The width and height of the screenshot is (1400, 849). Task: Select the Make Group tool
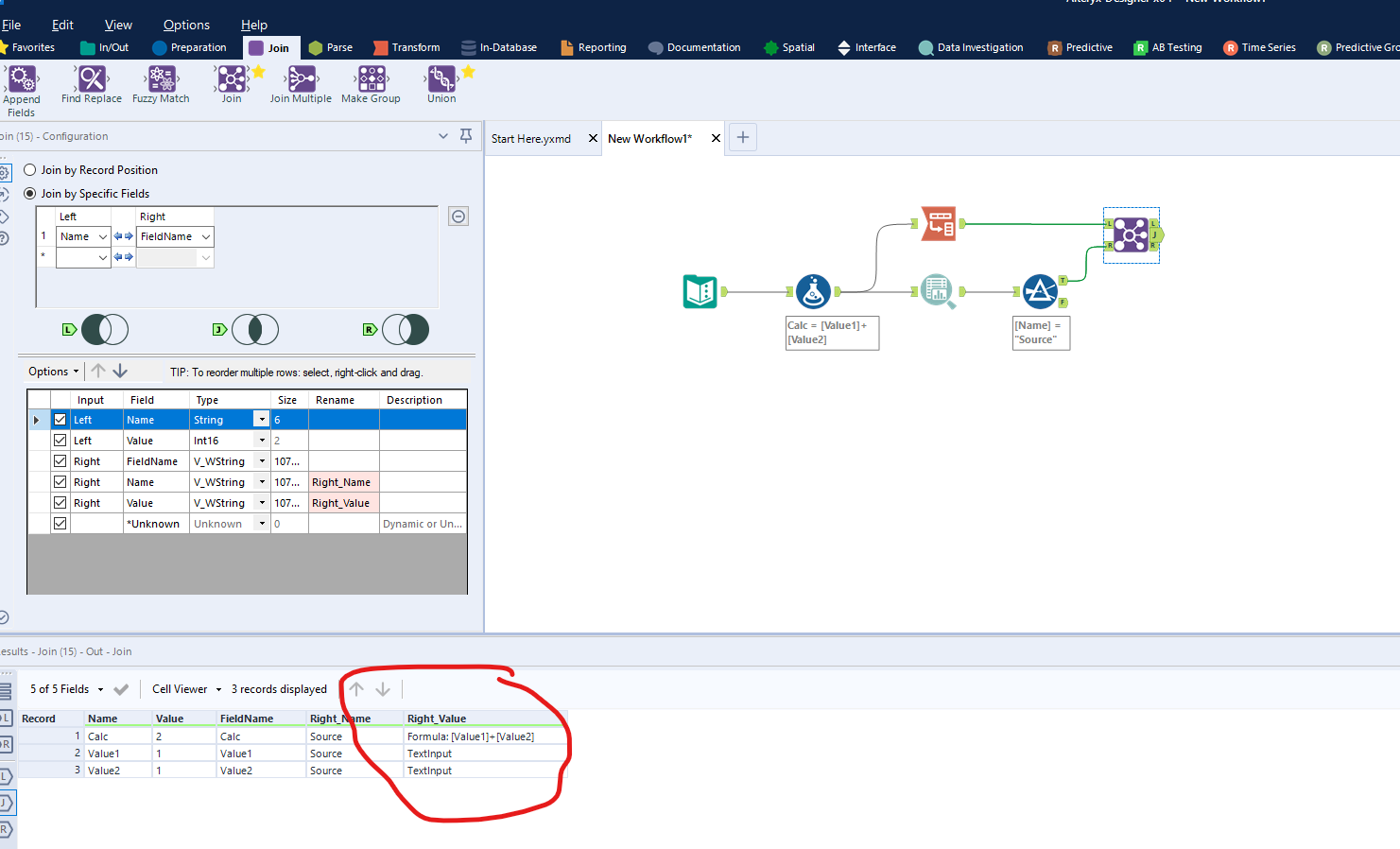pos(371,84)
